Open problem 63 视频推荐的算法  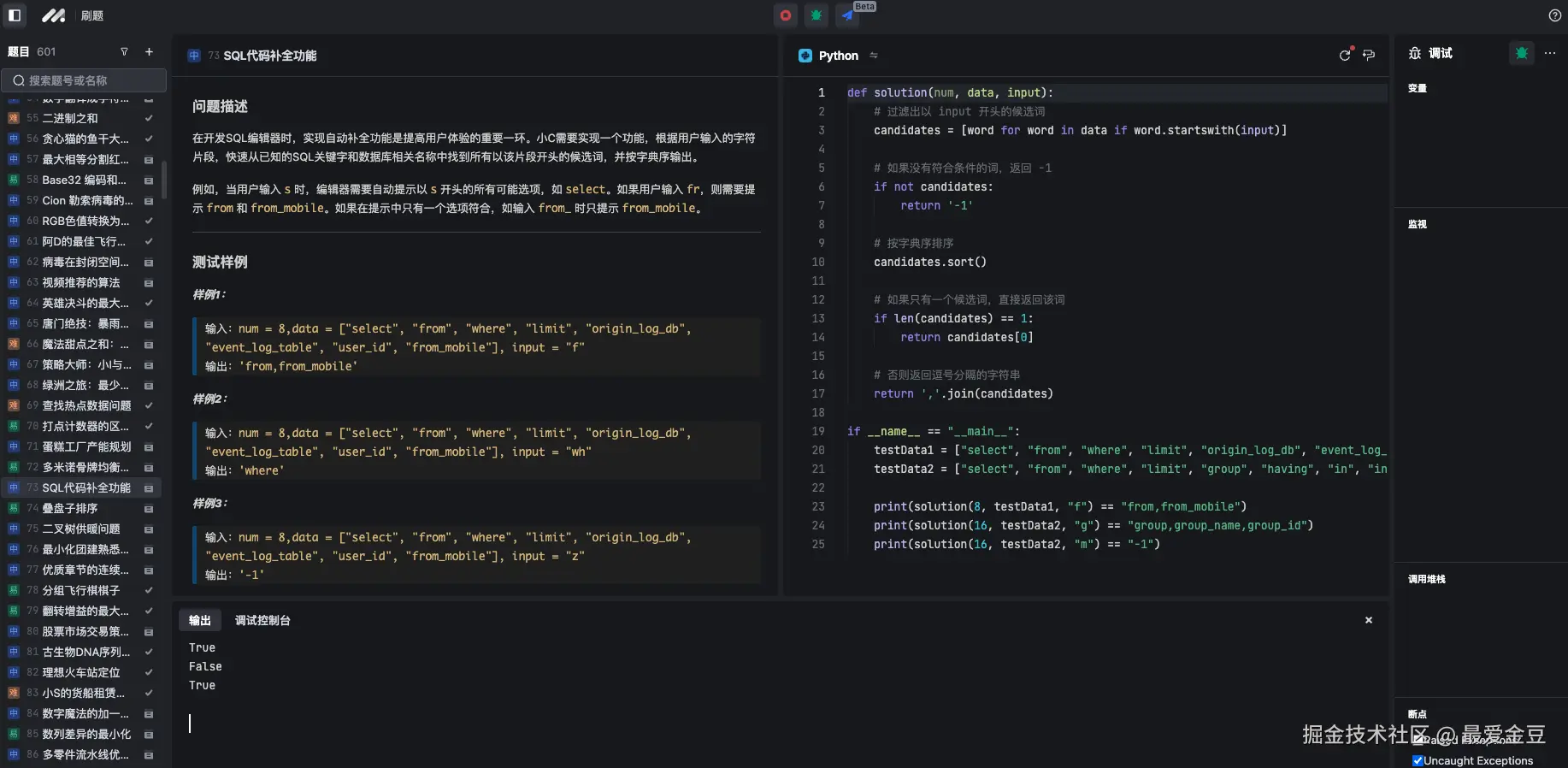coord(81,283)
